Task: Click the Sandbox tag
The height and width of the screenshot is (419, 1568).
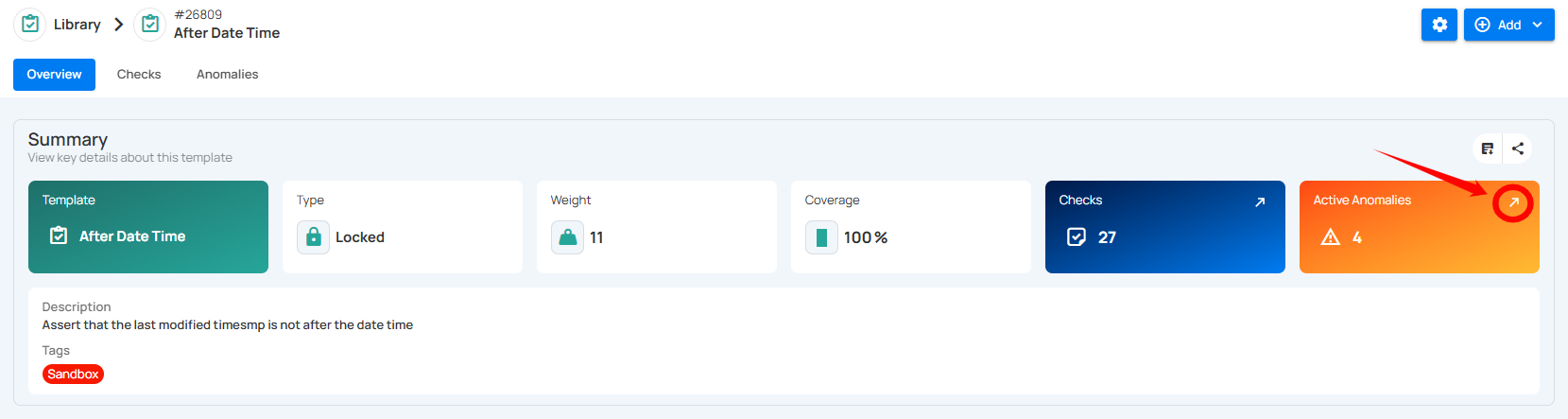Action: (x=73, y=375)
